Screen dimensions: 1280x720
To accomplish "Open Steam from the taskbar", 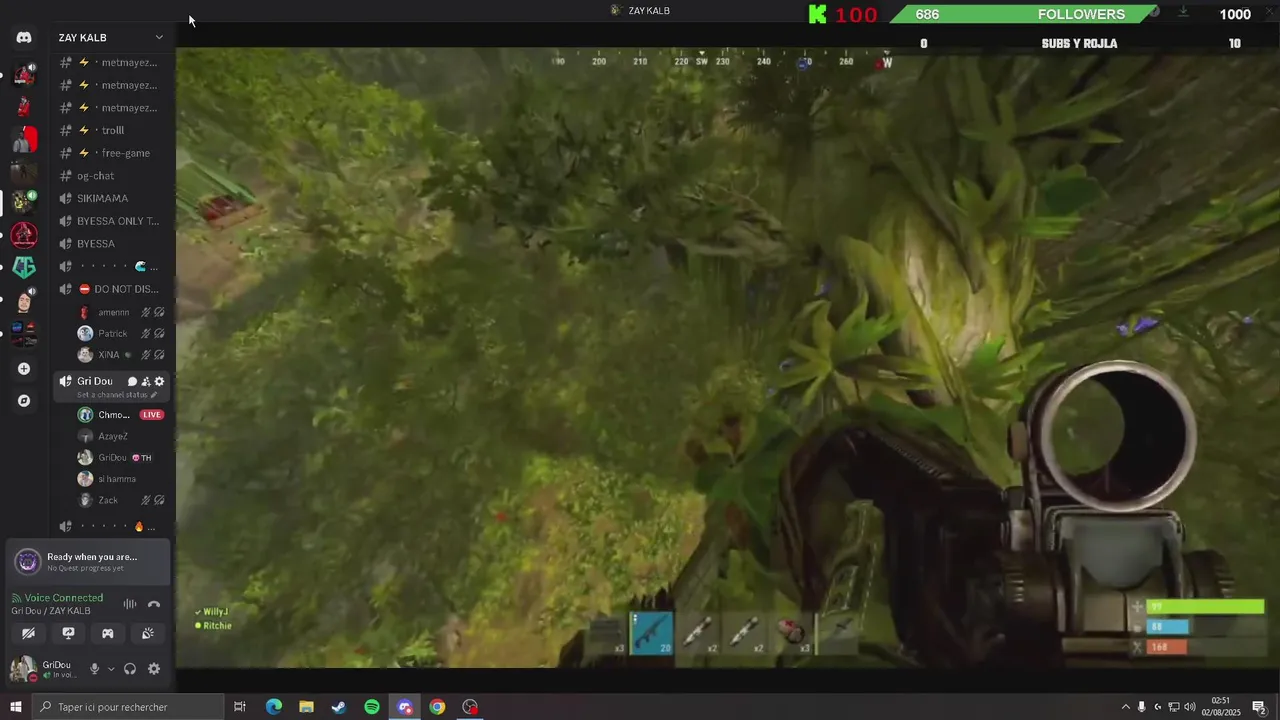I will (x=339, y=707).
